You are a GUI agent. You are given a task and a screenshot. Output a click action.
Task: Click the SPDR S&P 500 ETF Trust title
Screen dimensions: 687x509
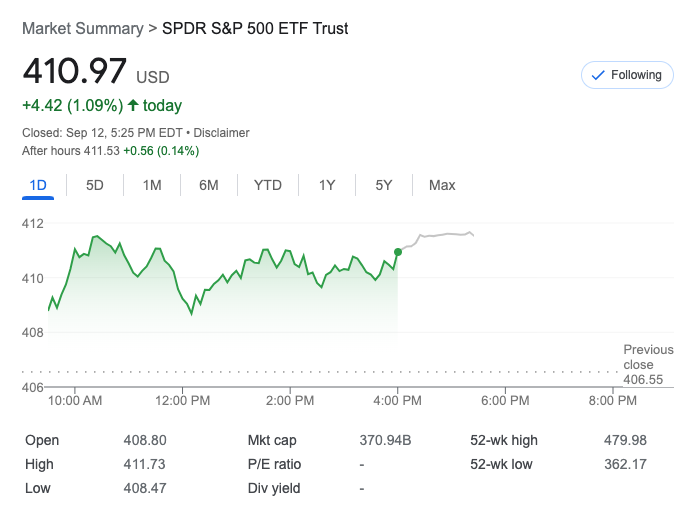pyautogui.click(x=255, y=29)
